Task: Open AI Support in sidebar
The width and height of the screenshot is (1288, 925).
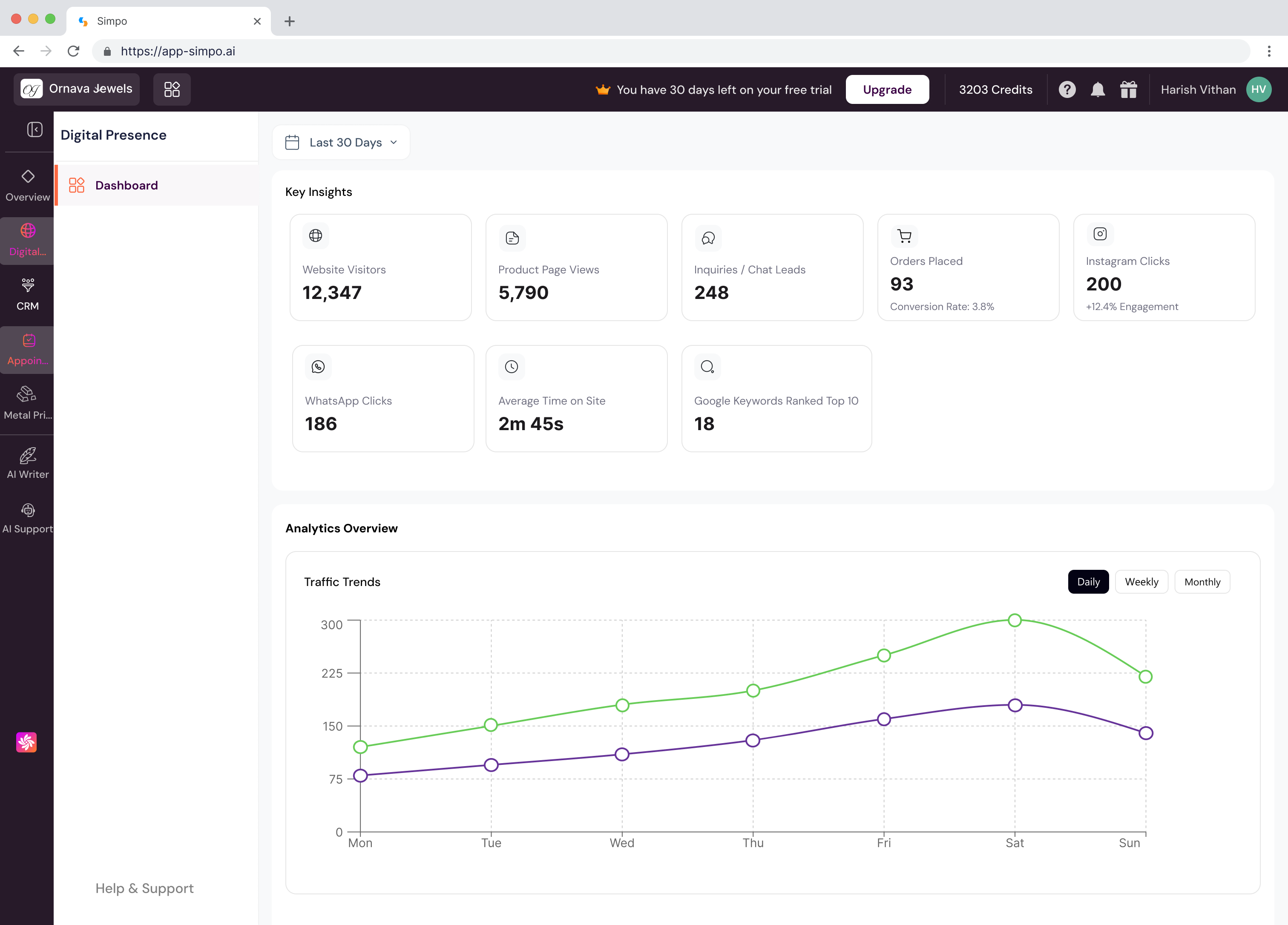Action: click(27, 517)
